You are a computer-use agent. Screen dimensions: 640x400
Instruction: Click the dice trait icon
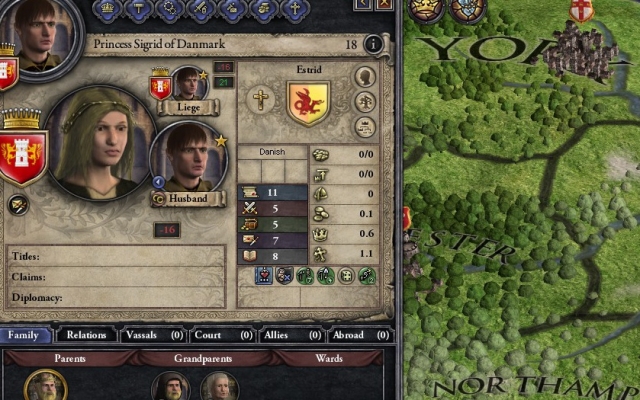tap(346, 276)
